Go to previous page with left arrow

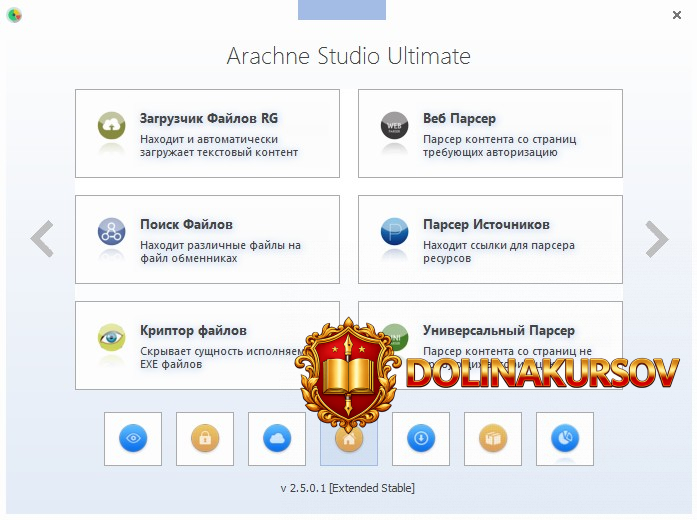42,239
